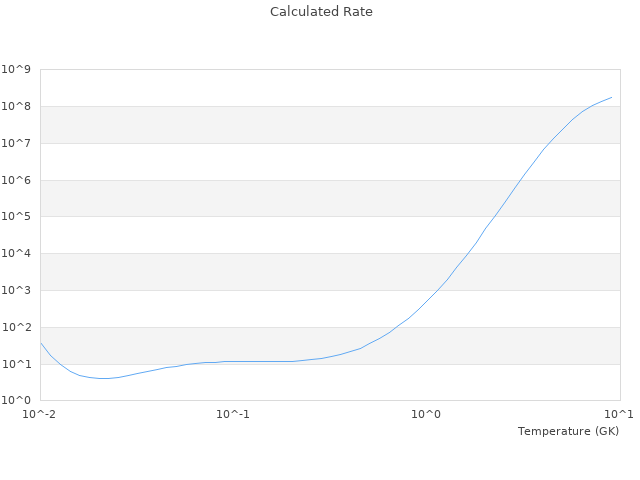The height and width of the screenshot is (480, 640).
Task: Select the 10^1 x-axis tick label
Action: click(620, 415)
